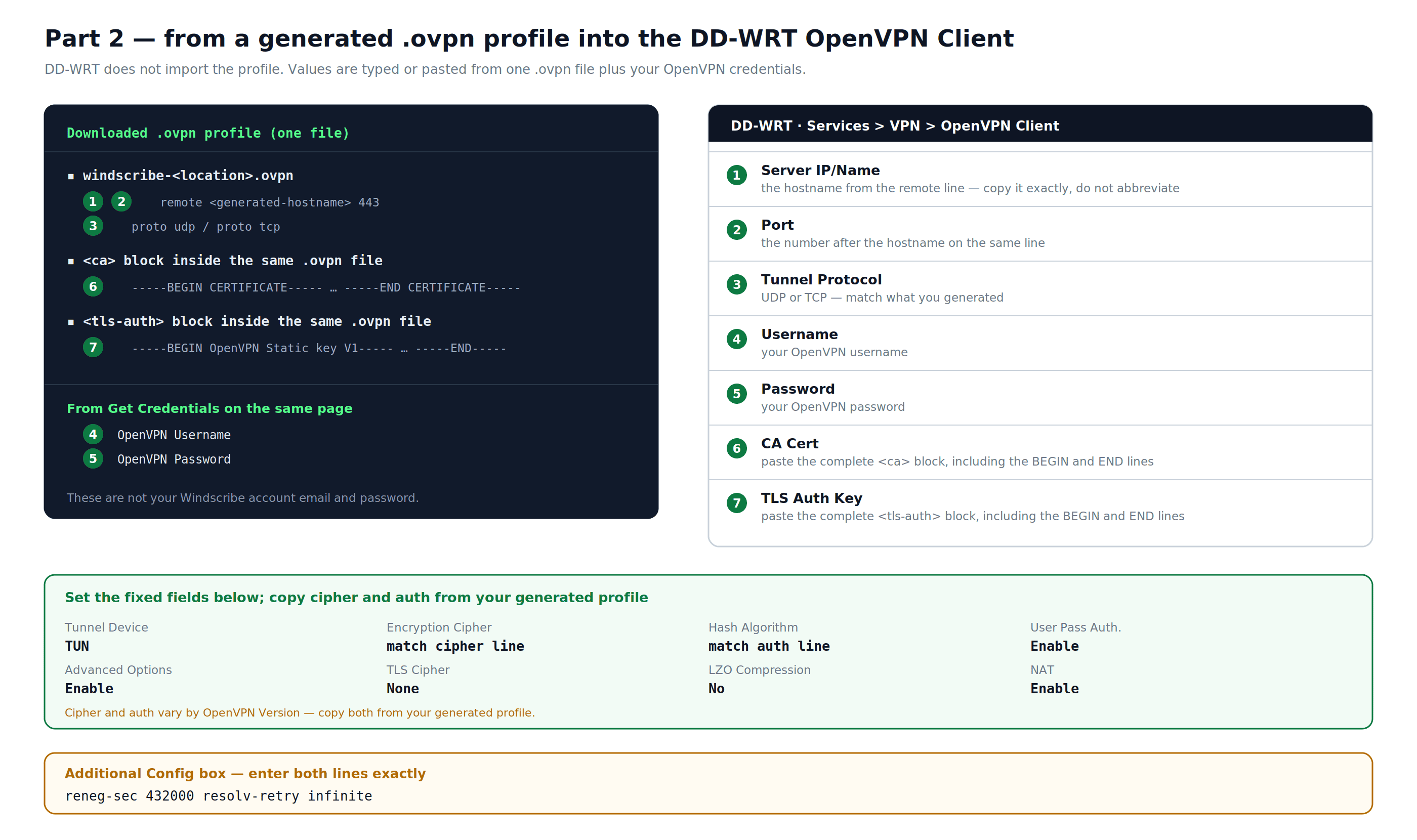
Task: Click '<tls-auth> block inside the same .ovpn file'
Action: pyautogui.click(x=257, y=321)
